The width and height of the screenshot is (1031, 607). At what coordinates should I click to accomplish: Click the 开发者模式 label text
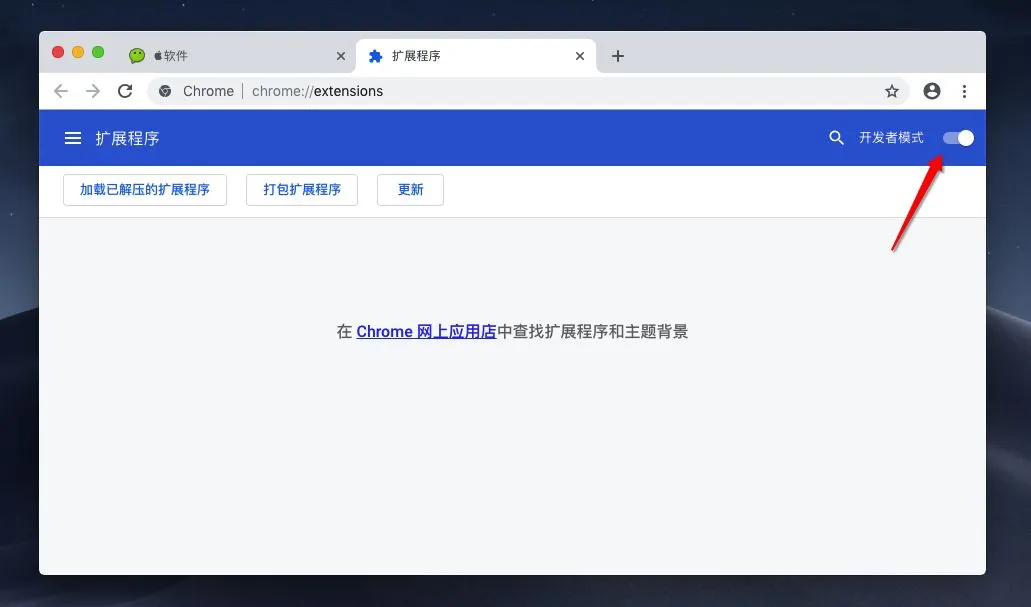click(891, 138)
